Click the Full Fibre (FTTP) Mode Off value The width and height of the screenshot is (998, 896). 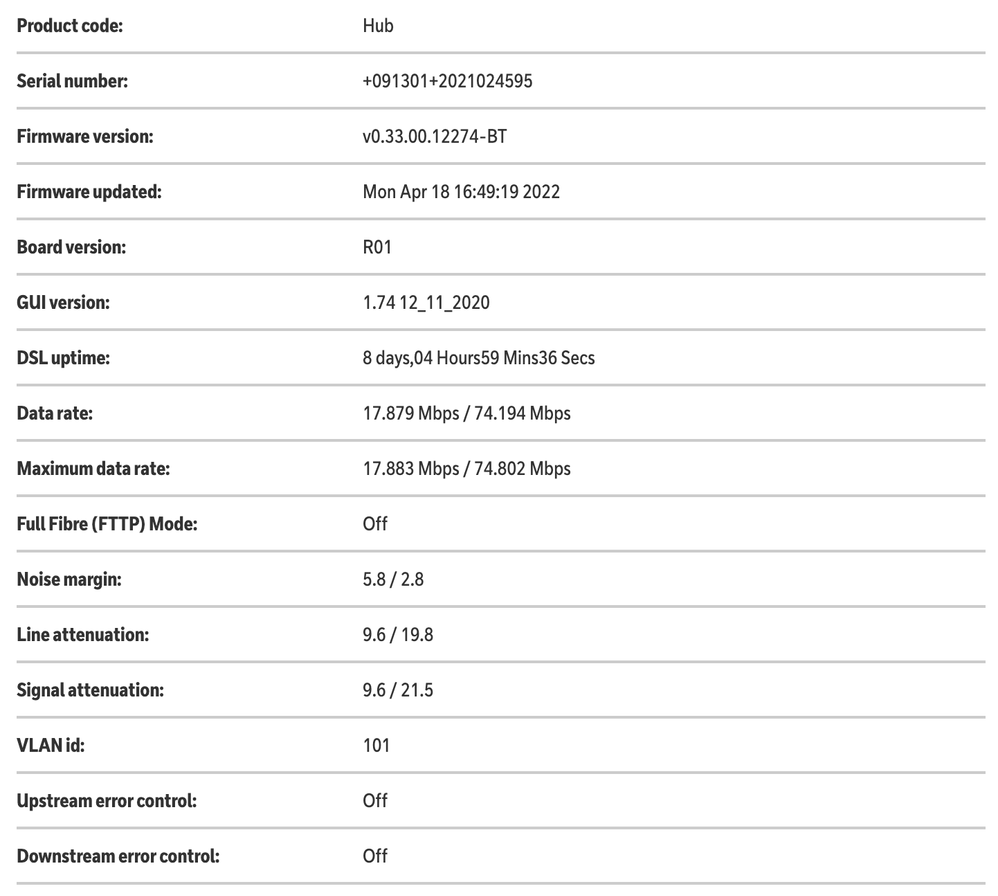click(375, 523)
